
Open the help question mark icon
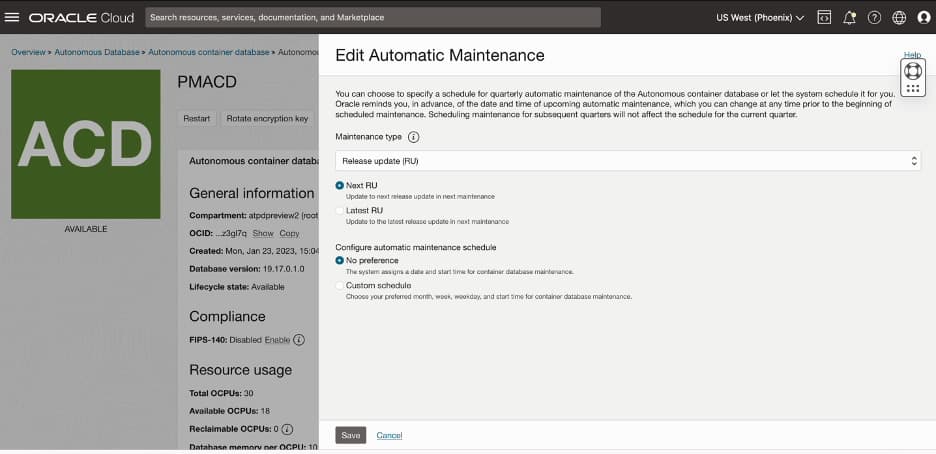[x=874, y=17]
